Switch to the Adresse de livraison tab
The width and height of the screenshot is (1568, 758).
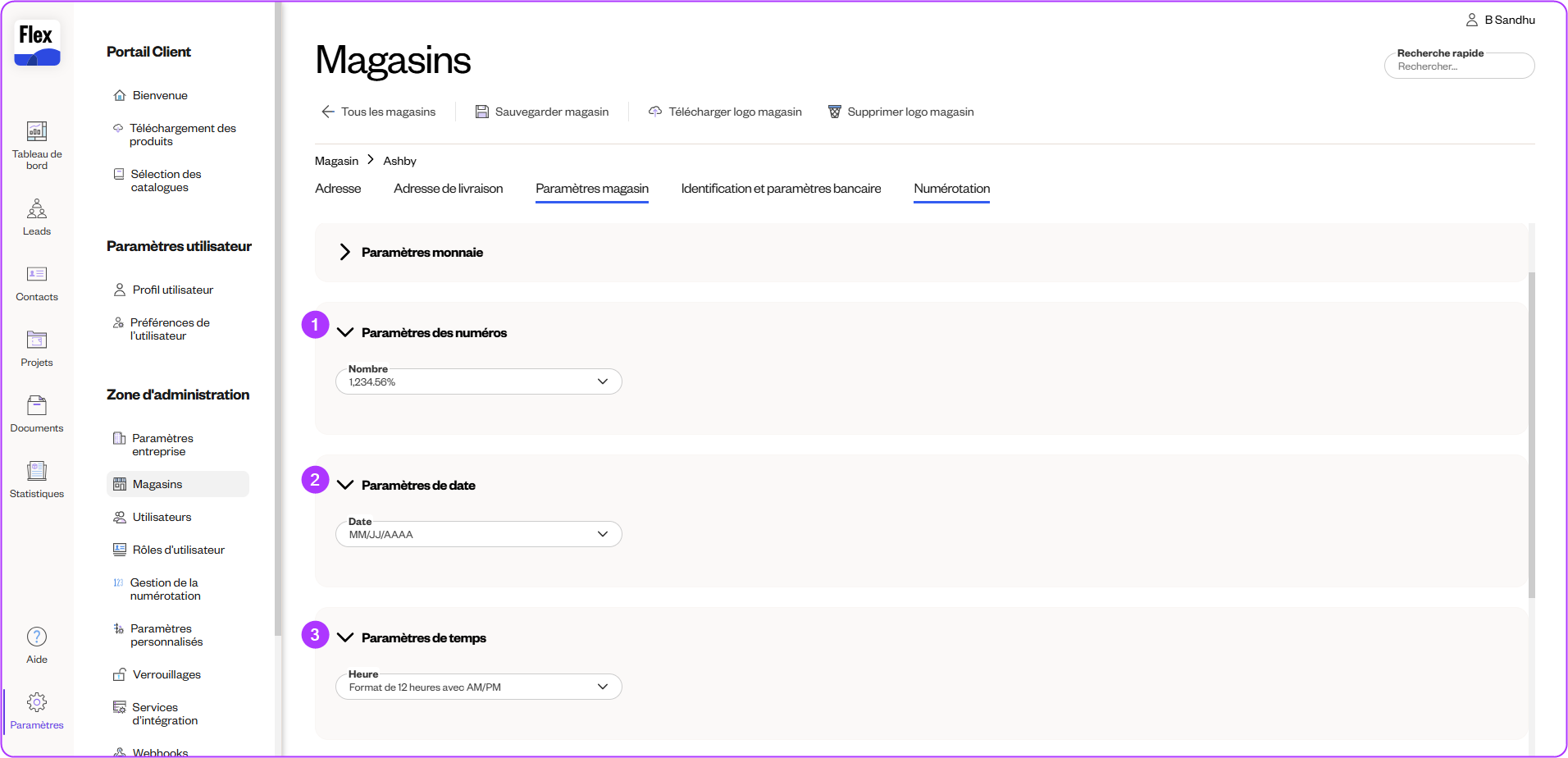448,189
